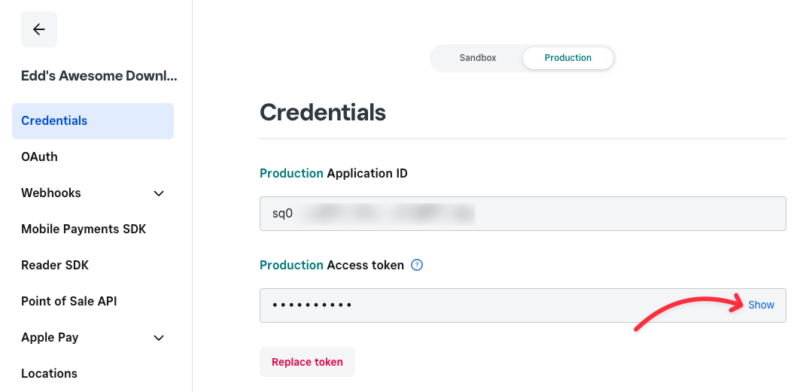Click the back arrow icon
Screen dimensions: 800x392
click(x=39, y=30)
